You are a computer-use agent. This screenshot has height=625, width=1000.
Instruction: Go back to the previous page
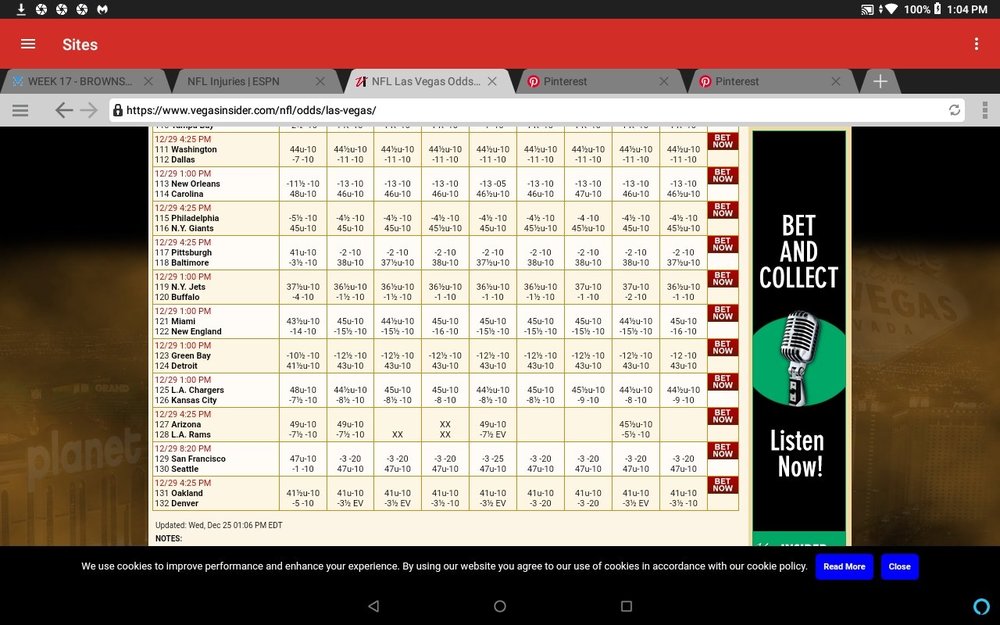click(x=64, y=110)
